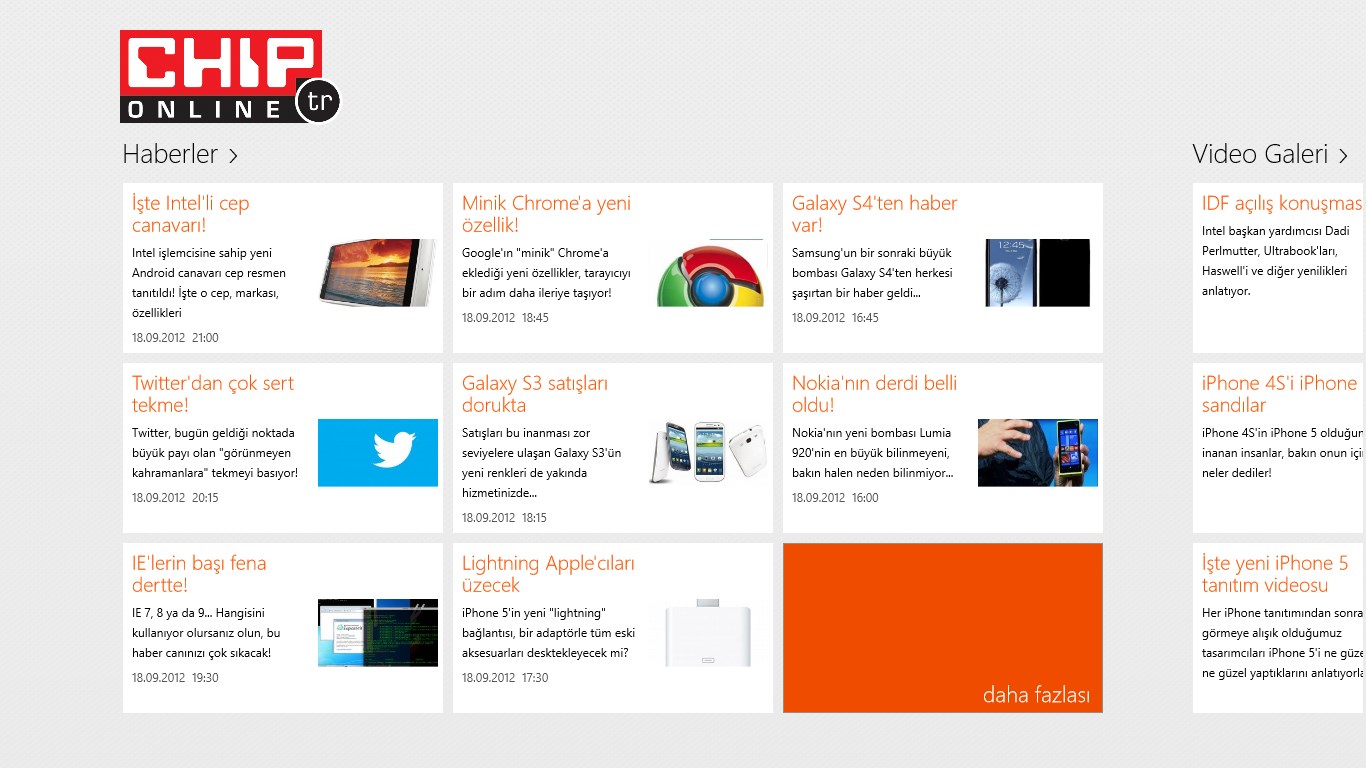Viewport: 1366px width, 768px height.
Task: Expand the Video Galeri section chevron
Action: click(x=1343, y=155)
